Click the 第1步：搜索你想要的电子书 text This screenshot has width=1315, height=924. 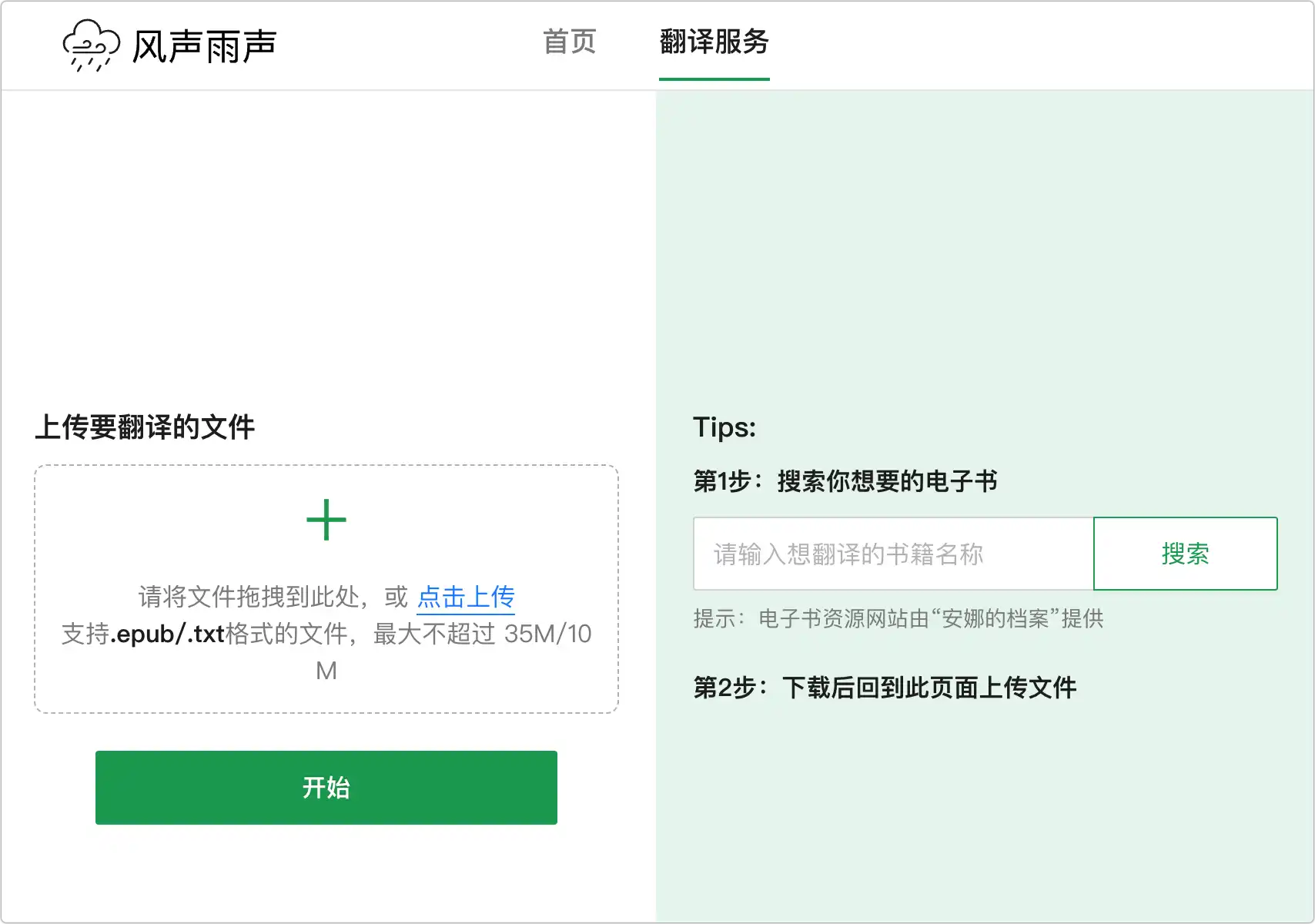tap(845, 481)
